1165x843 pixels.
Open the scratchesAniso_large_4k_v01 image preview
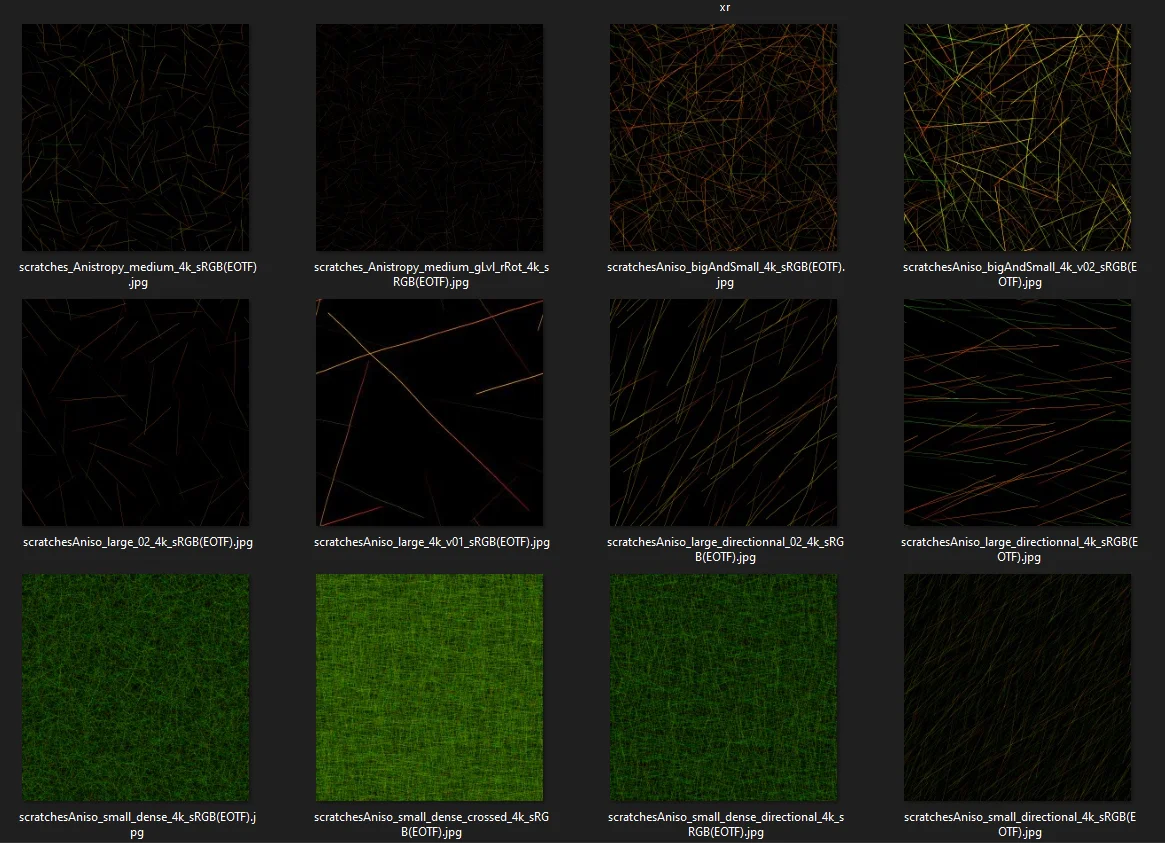[x=429, y=412]
